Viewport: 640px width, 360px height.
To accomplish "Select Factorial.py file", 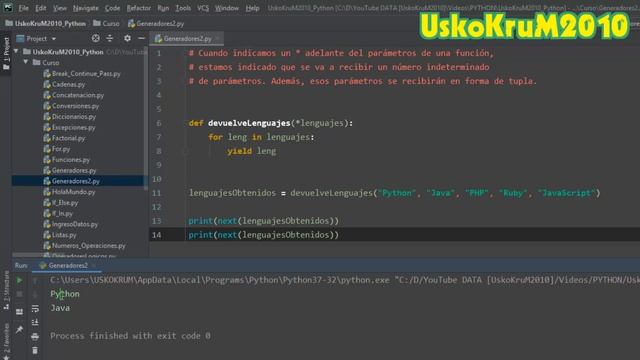I will tap(64, 138).
